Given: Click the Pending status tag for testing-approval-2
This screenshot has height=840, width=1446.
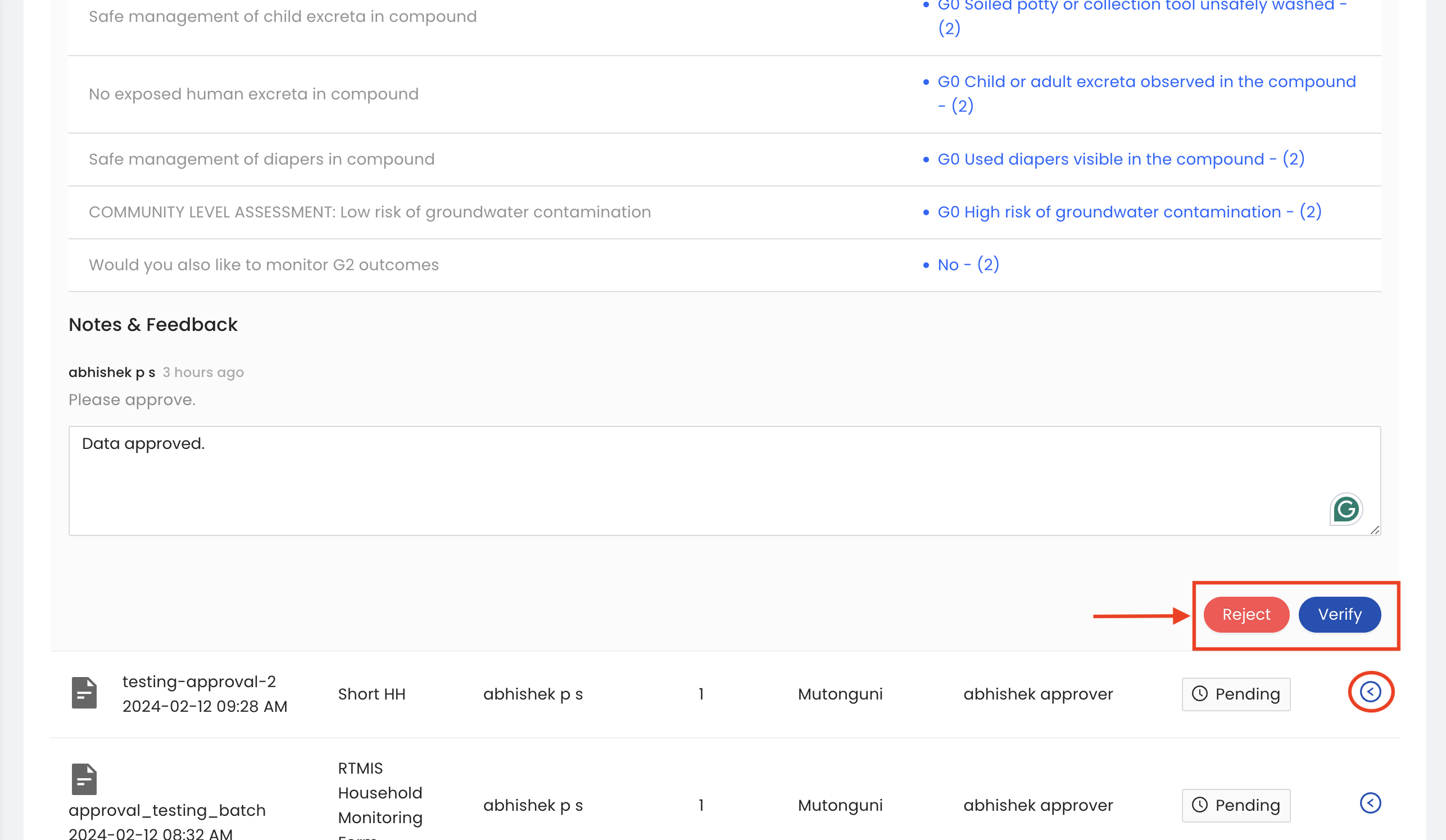Looking at the screenshot, I should (x=1236, y=694).
